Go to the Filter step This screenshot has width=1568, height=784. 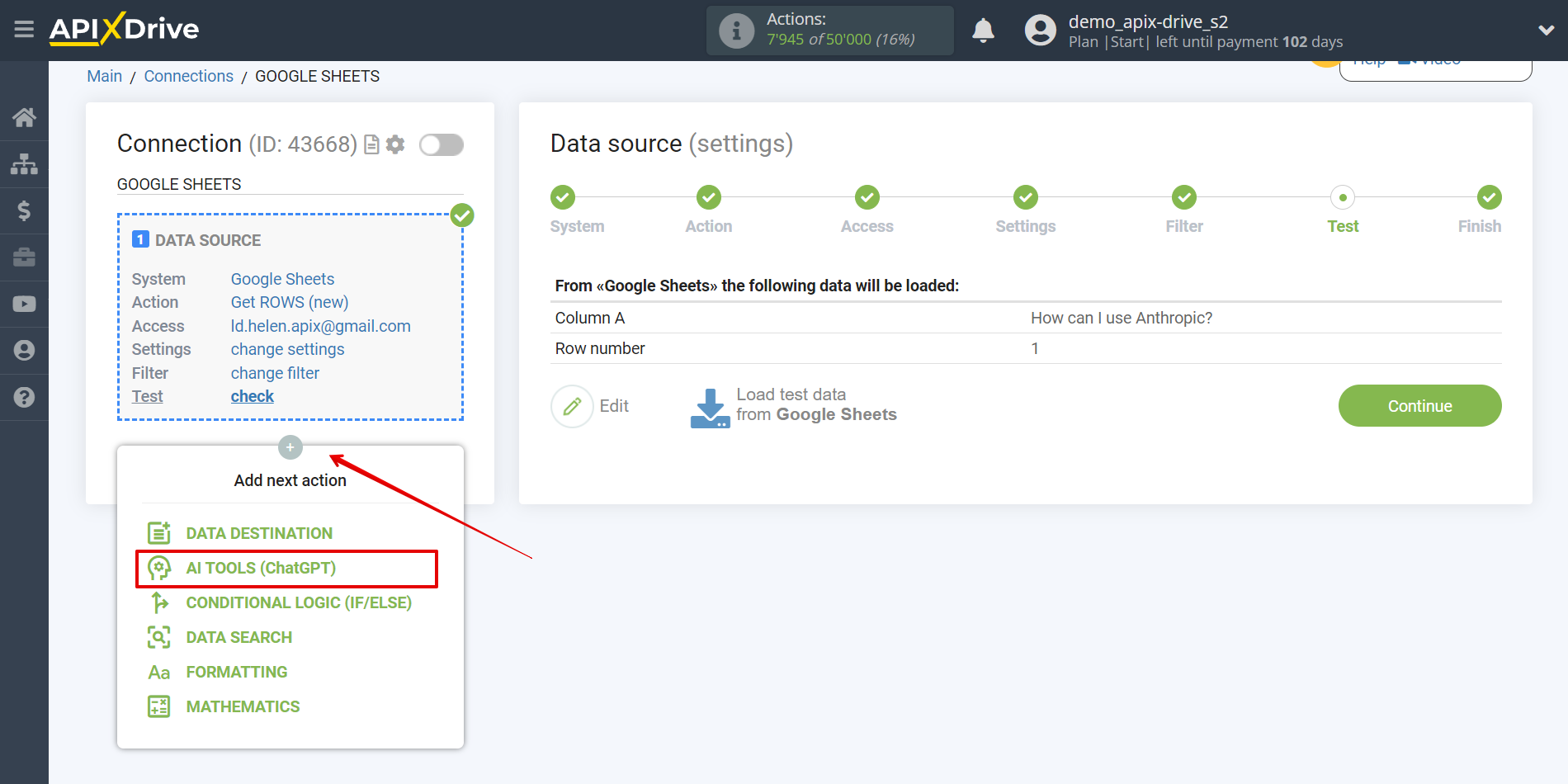click(x=1184, y=197)
